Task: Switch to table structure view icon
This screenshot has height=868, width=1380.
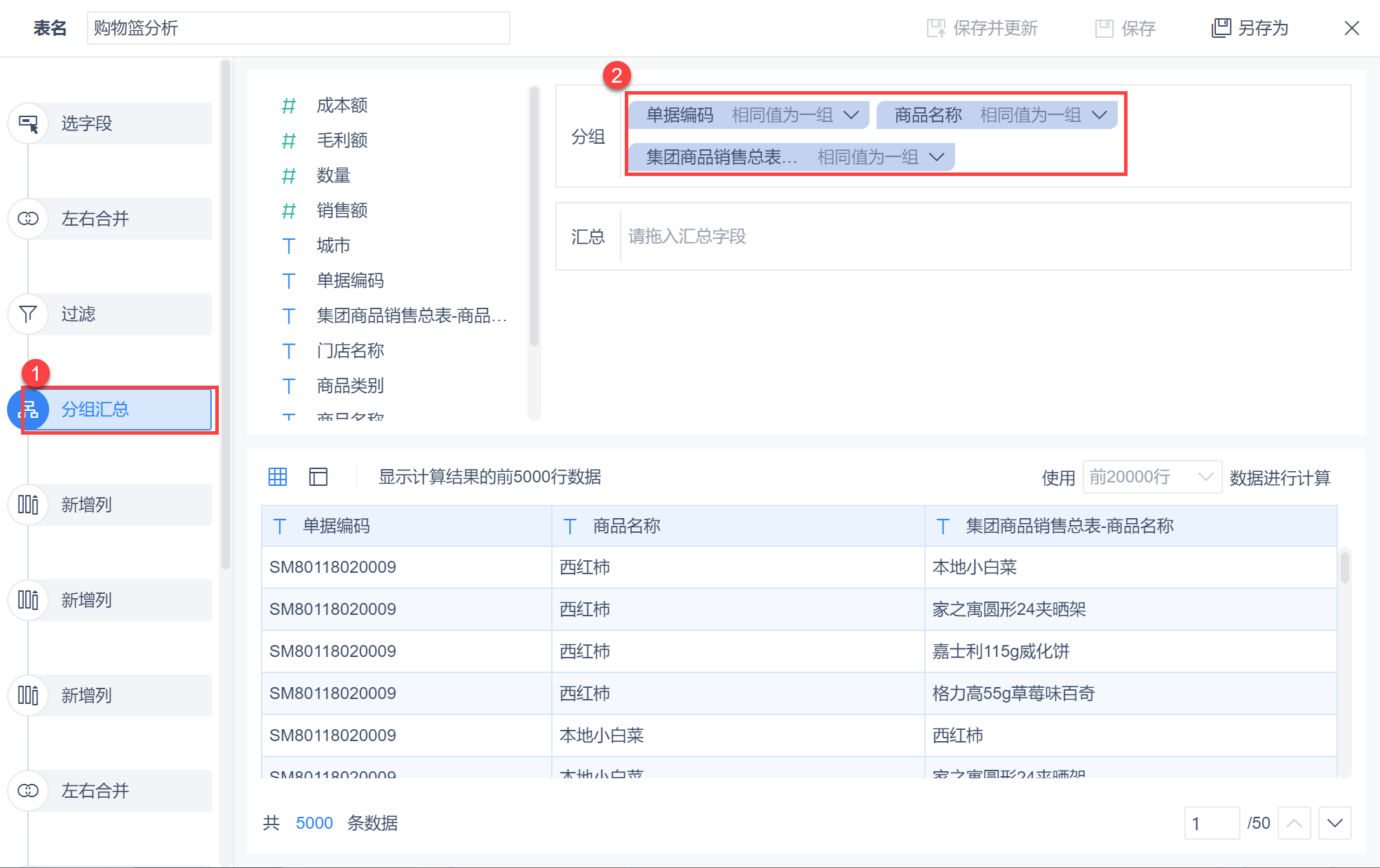Action: tap(318, 477)
